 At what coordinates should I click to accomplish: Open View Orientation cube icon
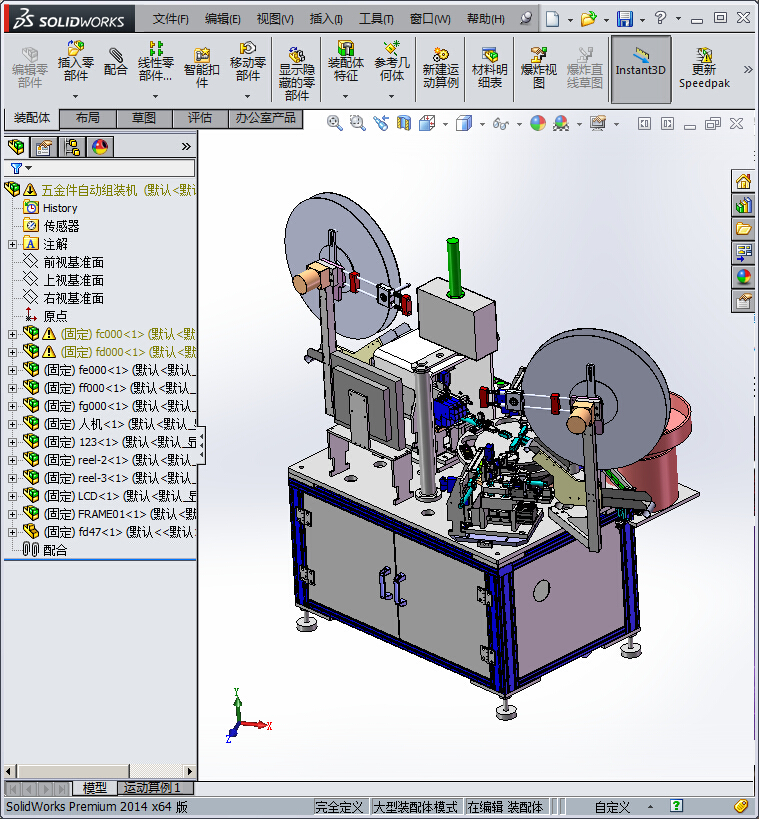click(x=427, y=123)
